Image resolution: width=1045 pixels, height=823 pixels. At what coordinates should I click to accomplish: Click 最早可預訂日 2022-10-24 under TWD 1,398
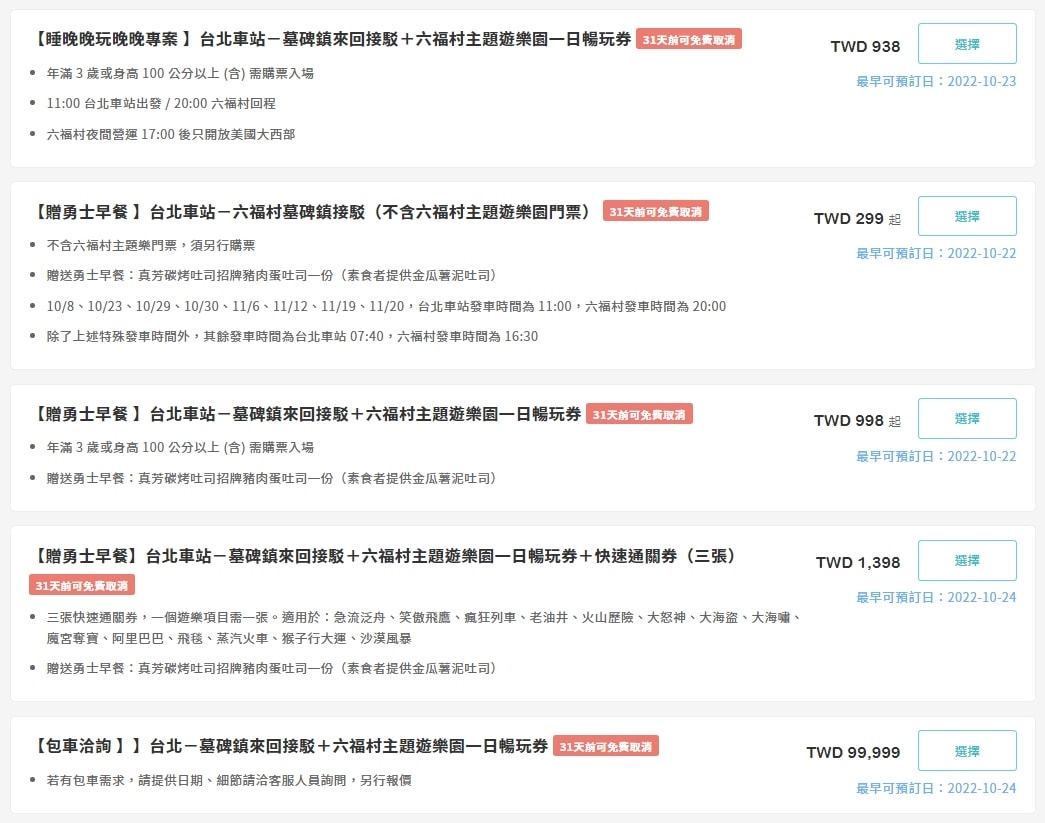(936, 597)
